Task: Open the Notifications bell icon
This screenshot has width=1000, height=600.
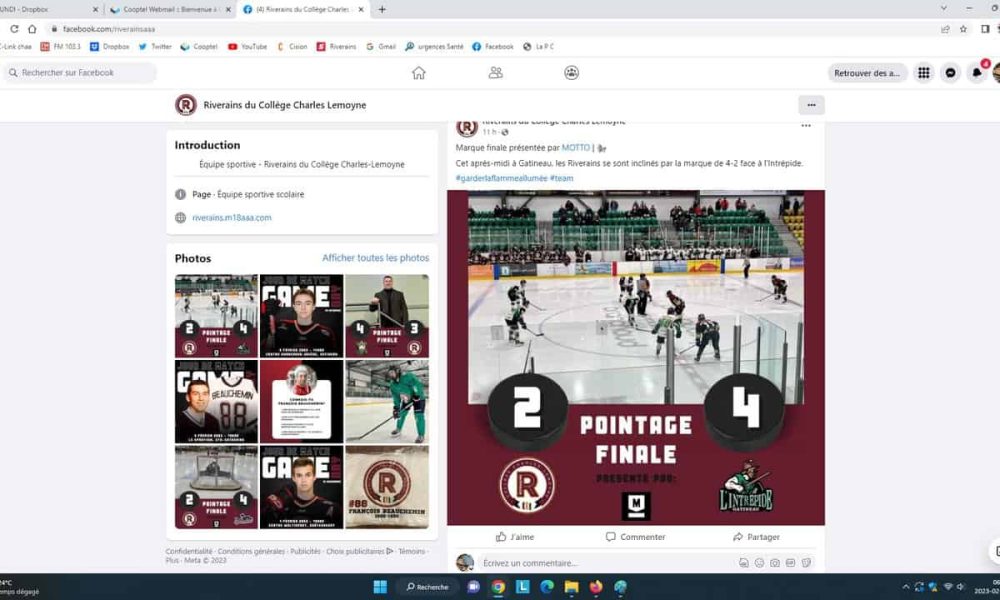Action: click(x=977, y=74)
